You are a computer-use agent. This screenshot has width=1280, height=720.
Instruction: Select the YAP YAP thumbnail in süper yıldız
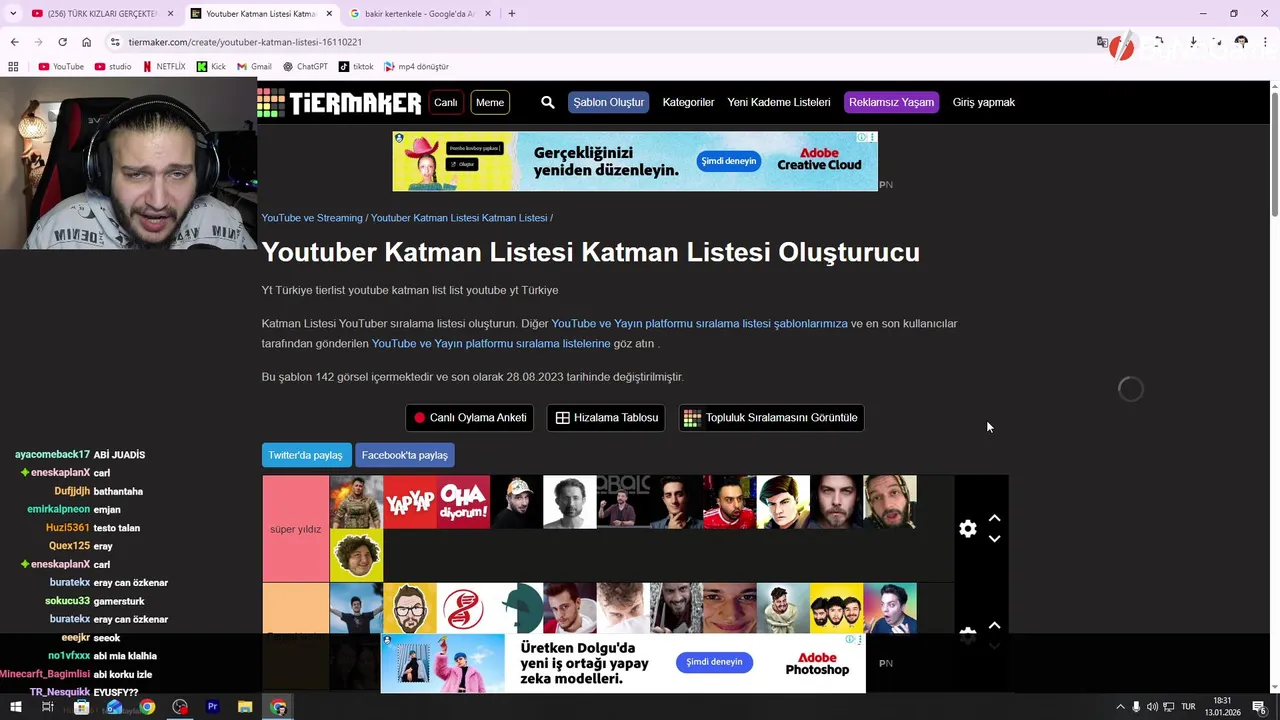[410, 502]
